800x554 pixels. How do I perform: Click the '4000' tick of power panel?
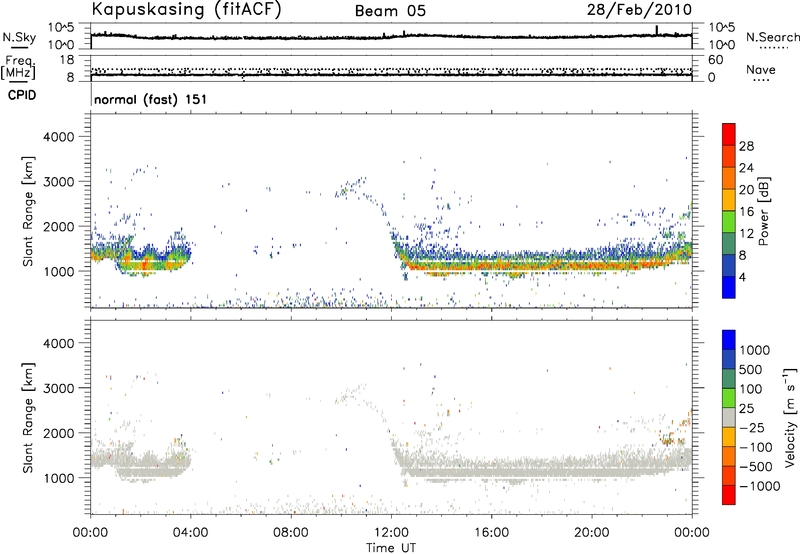[x=59, y=137]
